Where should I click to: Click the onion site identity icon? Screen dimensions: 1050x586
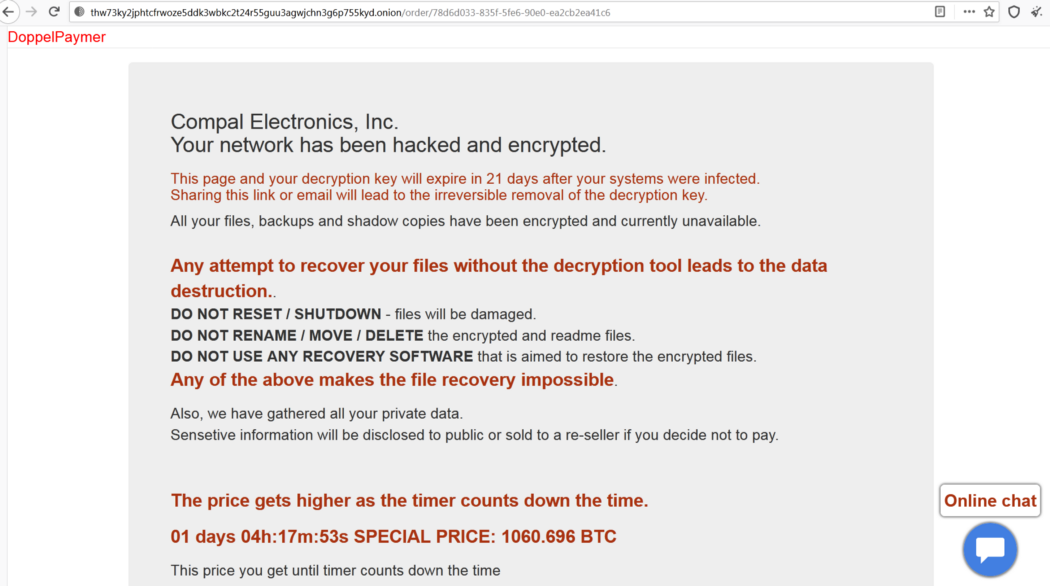coord(79,12)
